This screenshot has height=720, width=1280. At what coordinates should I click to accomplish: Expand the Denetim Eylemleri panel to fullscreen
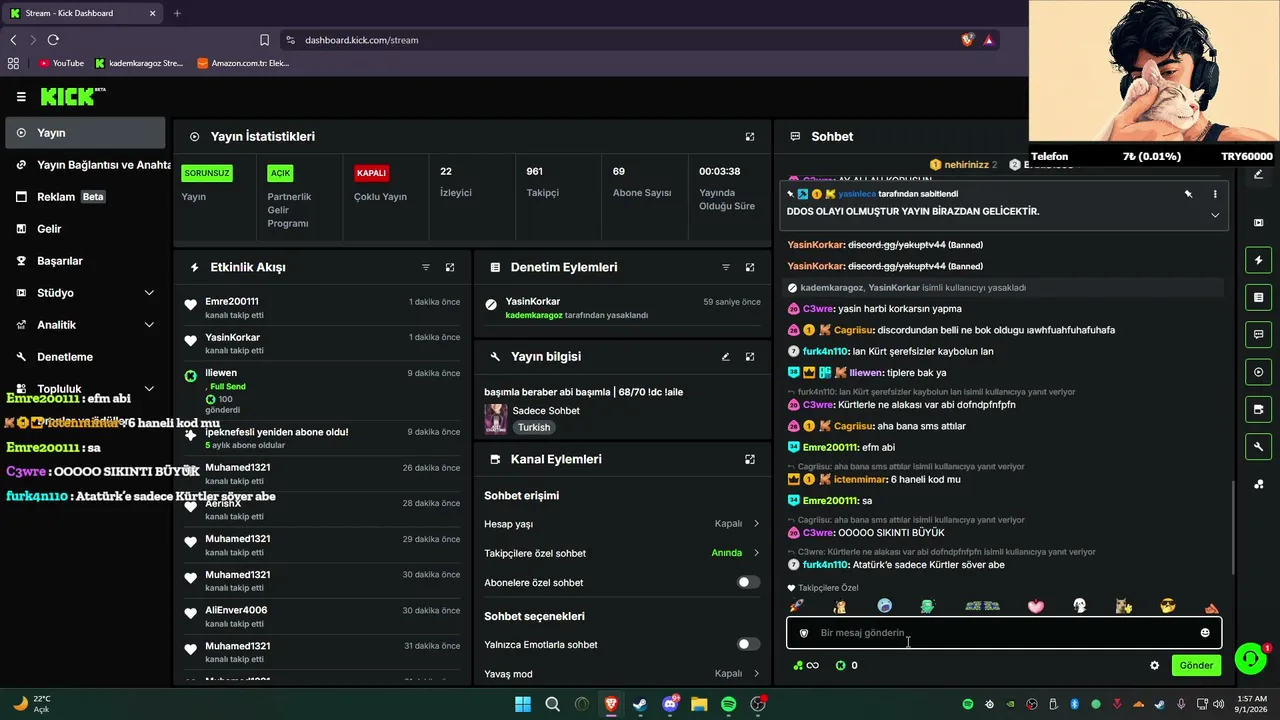pos(750,267)
